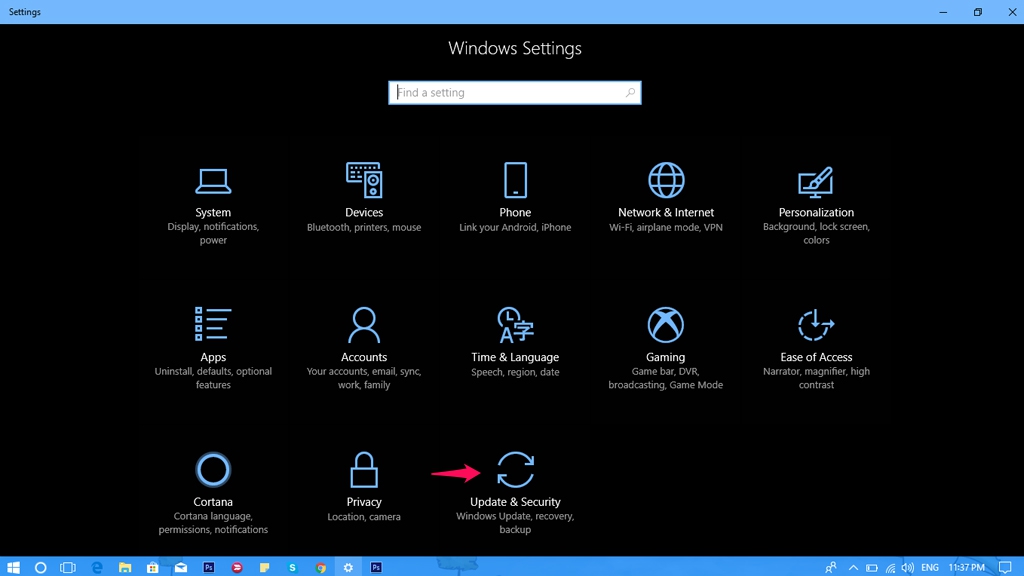This screenshot has width=1024, height=576.
Task: Open File Explorer from the taskbar
Action: [125, 567]
